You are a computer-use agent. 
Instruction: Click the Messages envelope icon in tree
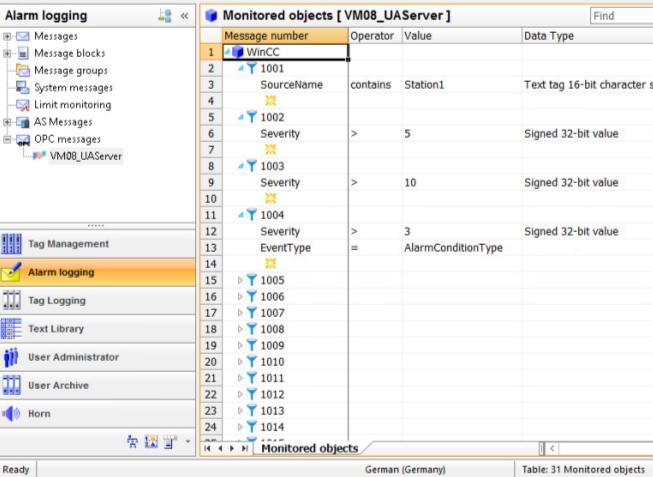(22, 36)
